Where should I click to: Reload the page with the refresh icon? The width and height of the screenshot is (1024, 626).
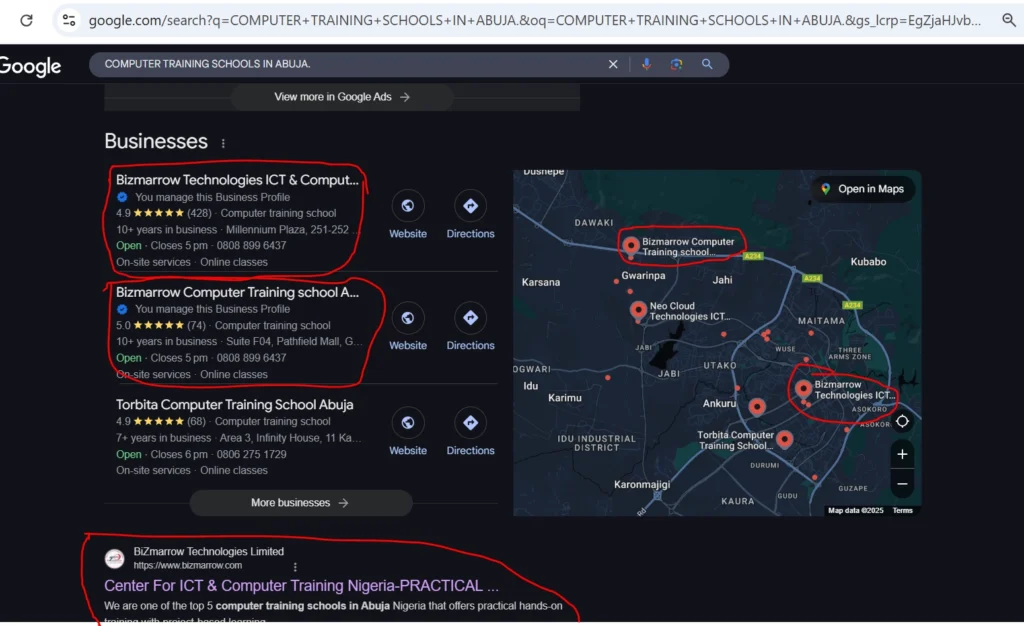pyautogui.click(x=26, y=20)
